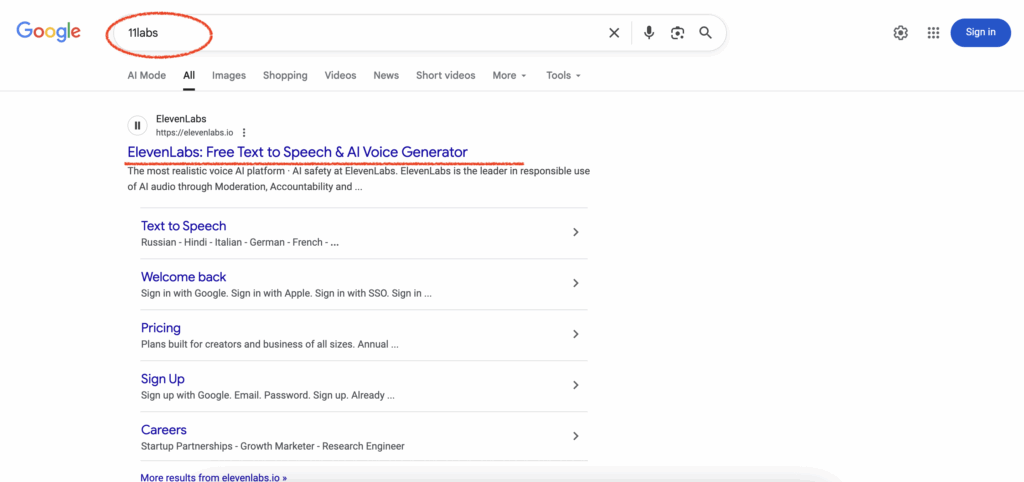Image resolution: width=1024 pixels, height=482 pixels.
Task: Expand the More search filters dropdown
Action: point(509,75)
